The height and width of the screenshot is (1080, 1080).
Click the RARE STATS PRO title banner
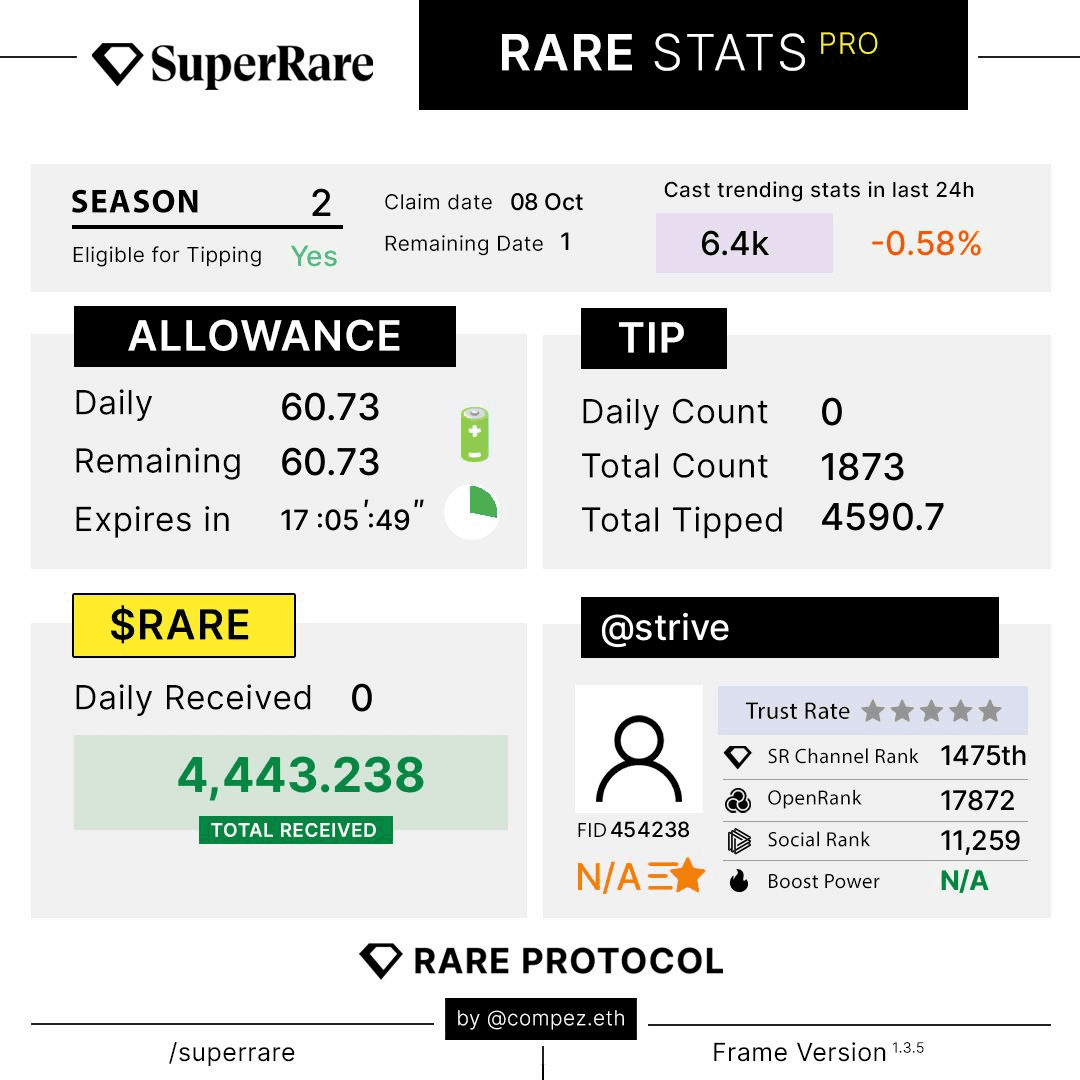tap(693, 54)
